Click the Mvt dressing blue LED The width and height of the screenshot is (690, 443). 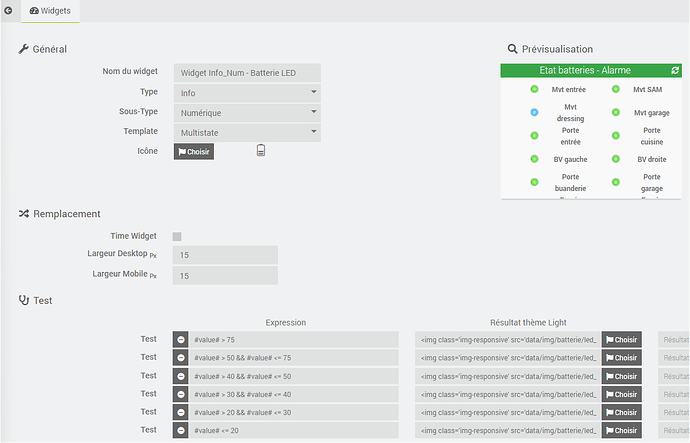(x=534, y=112)
